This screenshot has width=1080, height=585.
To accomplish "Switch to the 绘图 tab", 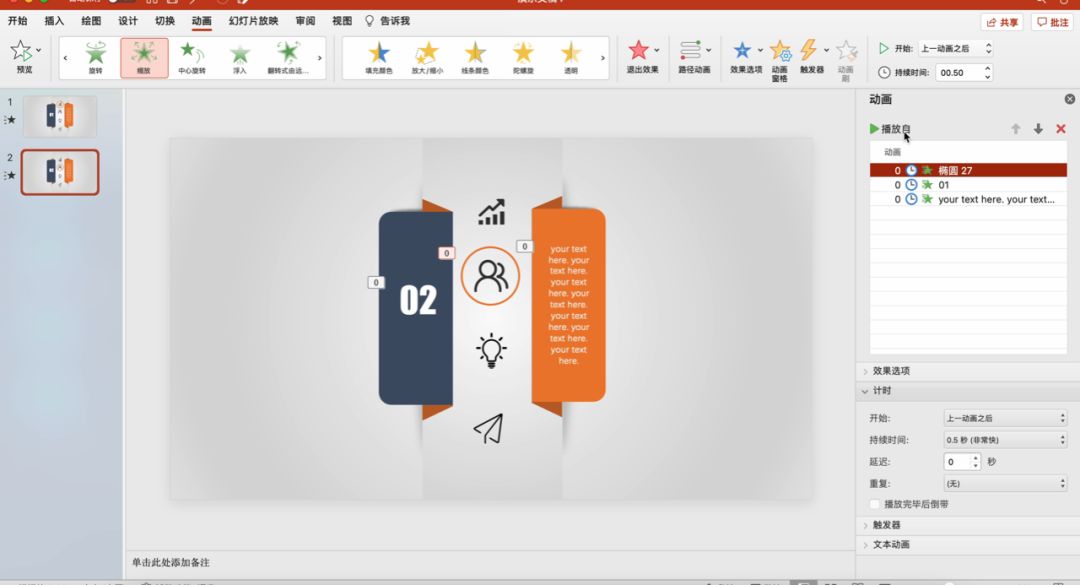I will [x=91, y=21].
